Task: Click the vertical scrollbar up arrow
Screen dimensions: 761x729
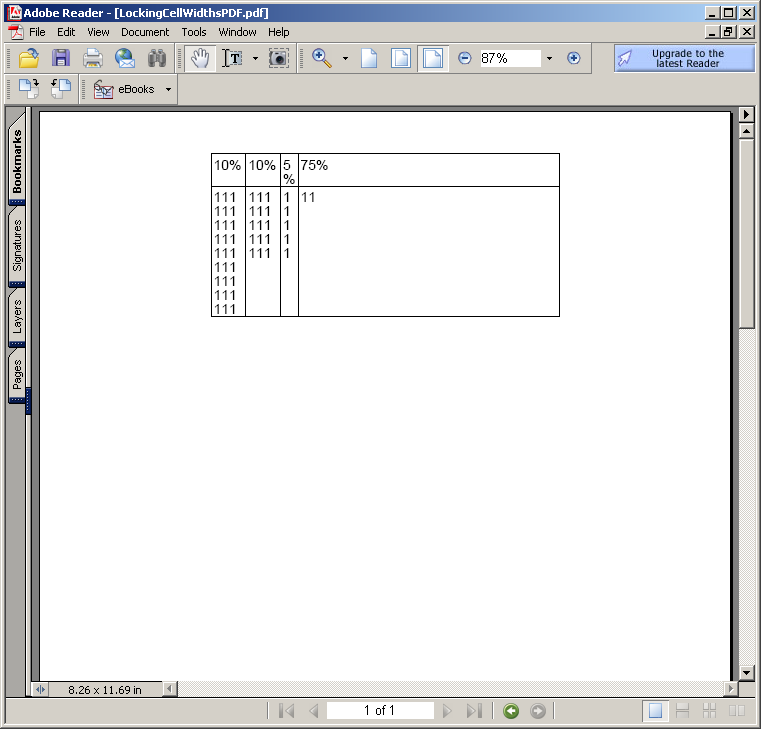Action: click(746, 131)
